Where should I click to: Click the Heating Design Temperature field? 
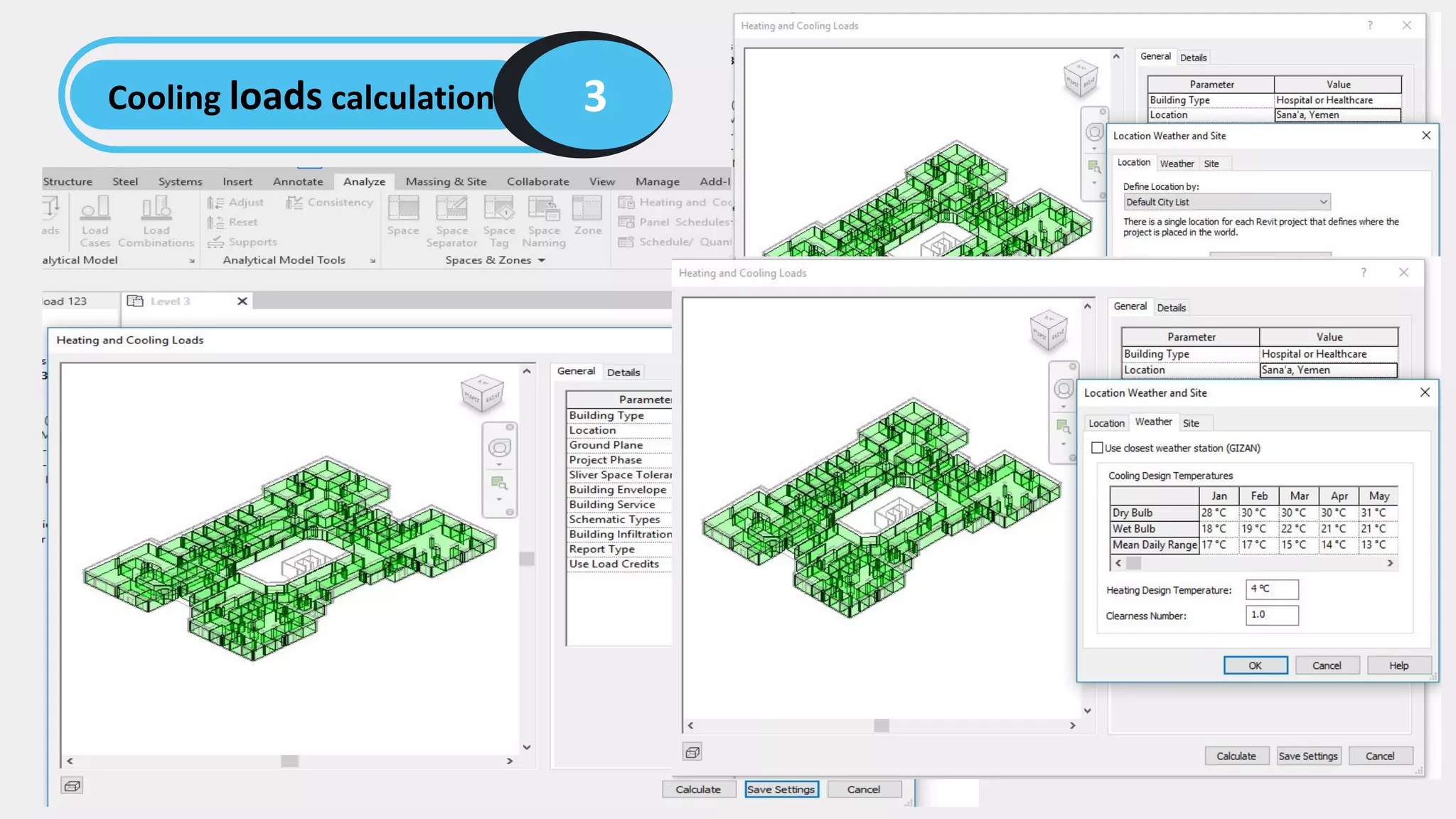coord(1271,589)
